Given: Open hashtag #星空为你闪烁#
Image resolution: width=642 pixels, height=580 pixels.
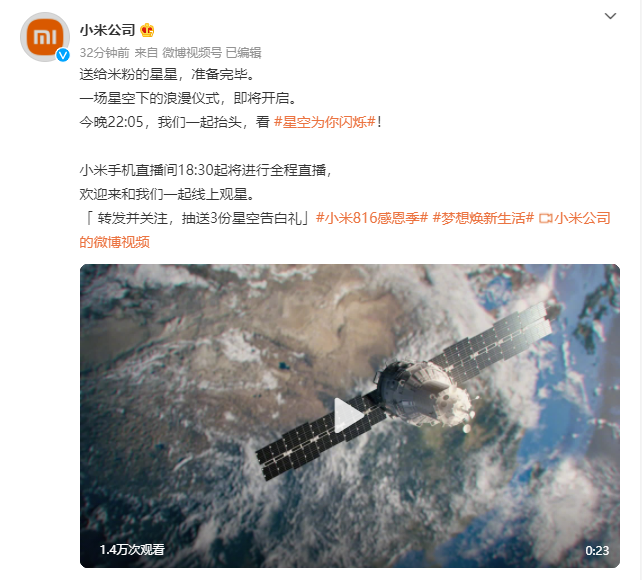Looking at the screenshot, I should click(325, 122).
